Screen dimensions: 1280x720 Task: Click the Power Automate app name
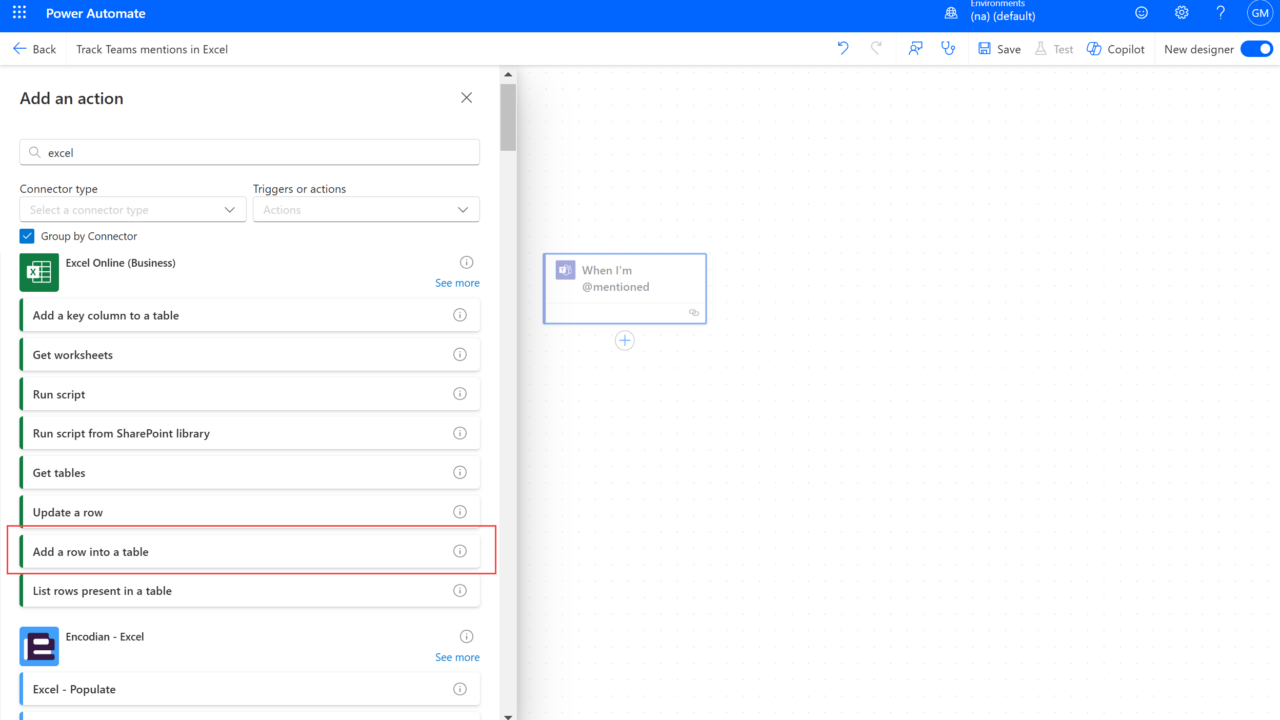pos(96,13)
